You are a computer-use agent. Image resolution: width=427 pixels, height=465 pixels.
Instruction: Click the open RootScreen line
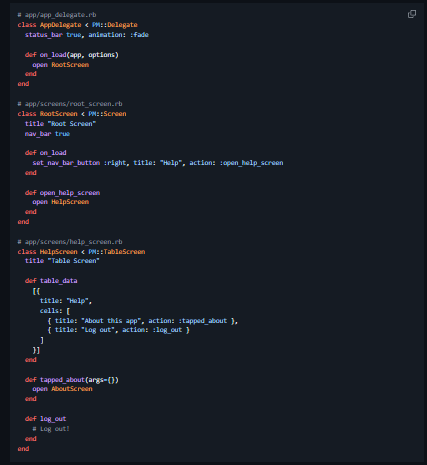tap(61, 65)
